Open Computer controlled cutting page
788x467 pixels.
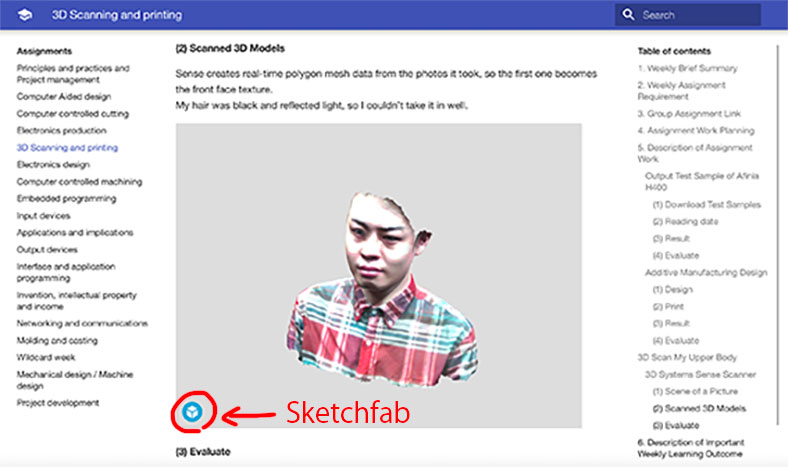coord(72,114)
